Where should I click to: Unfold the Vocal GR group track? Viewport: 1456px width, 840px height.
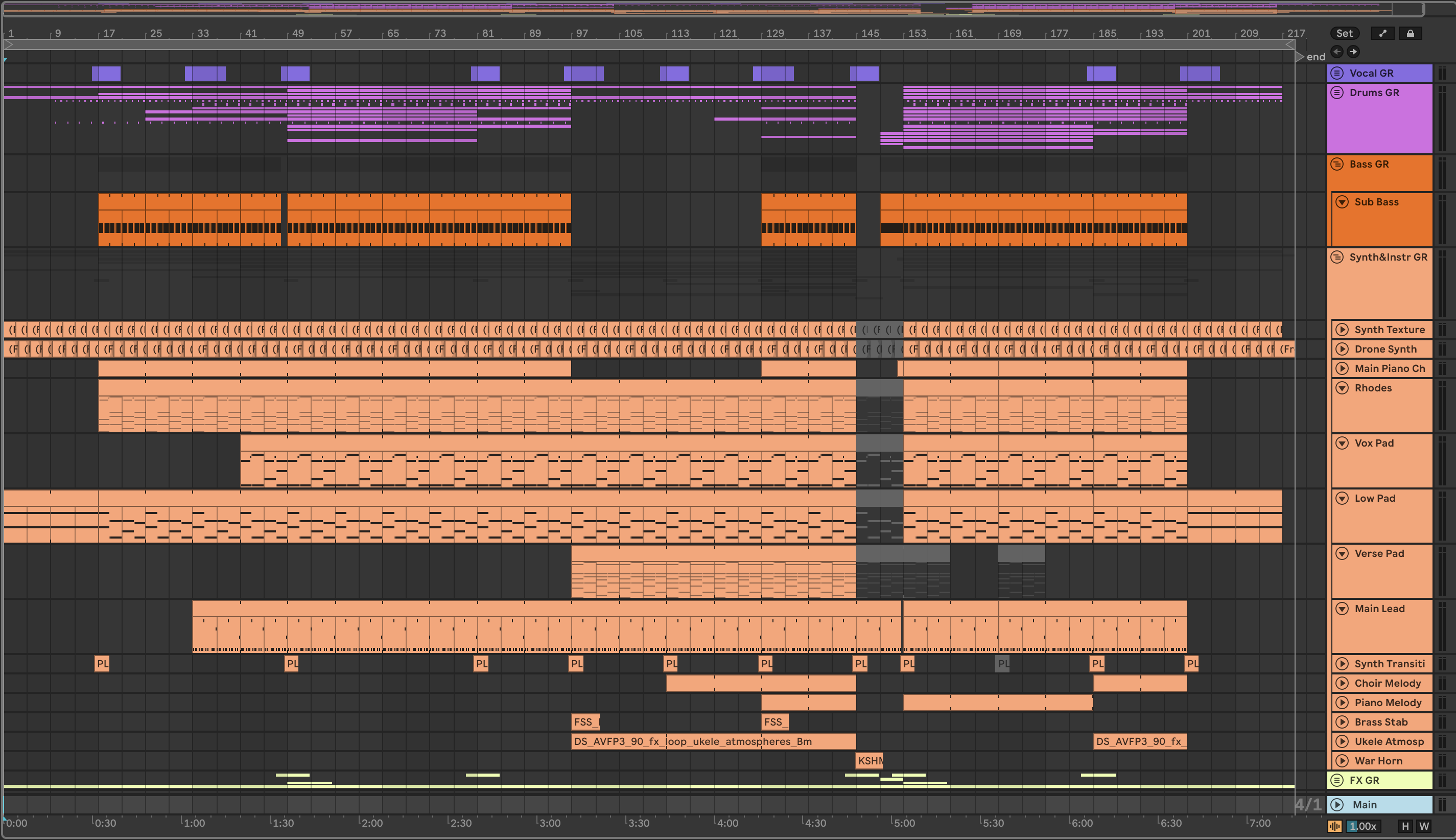1337,73
